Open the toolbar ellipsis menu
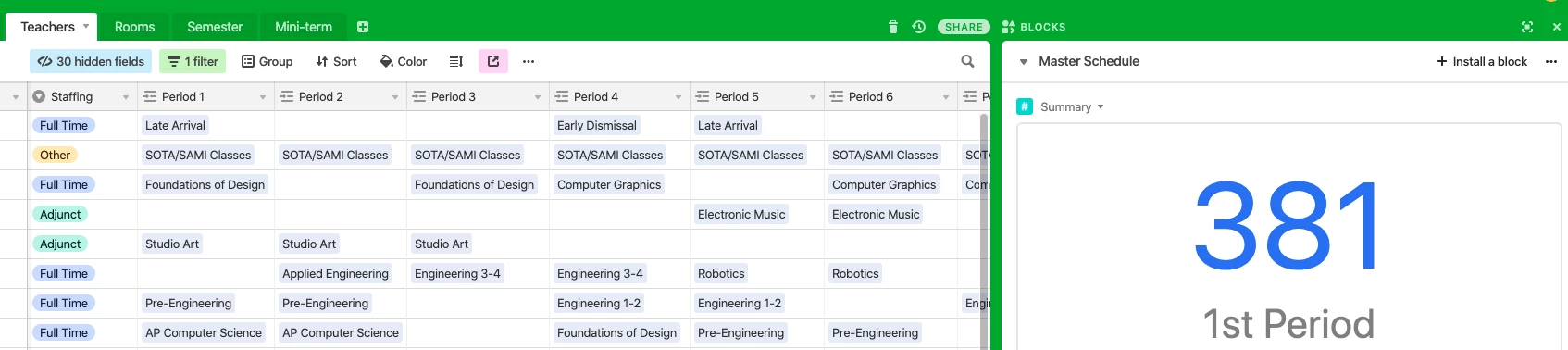This screenshot has height=350, width=1568. pos(529,61)
